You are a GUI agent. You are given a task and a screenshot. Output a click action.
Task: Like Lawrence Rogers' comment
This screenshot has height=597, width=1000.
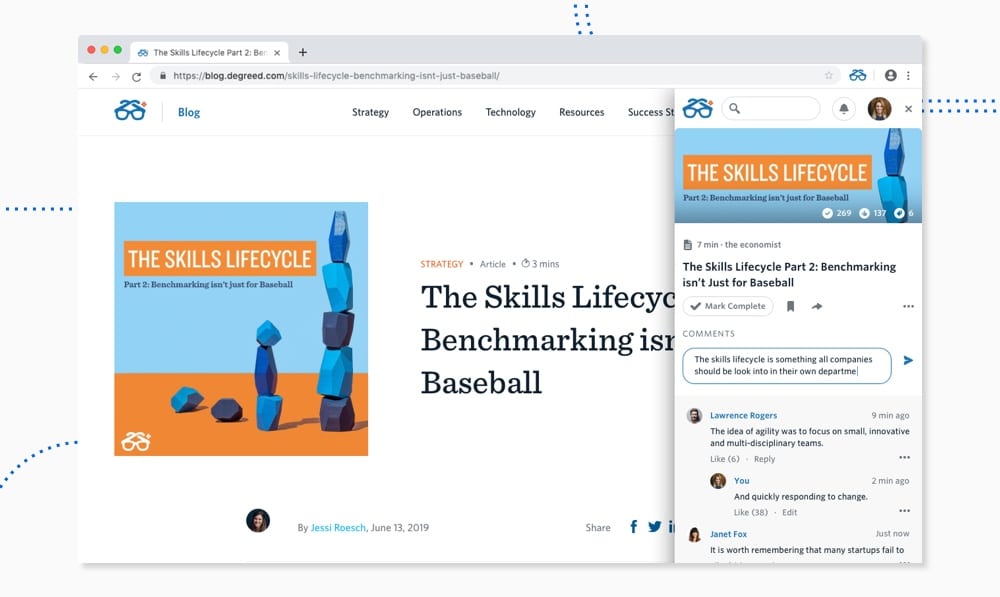(724, 459)
